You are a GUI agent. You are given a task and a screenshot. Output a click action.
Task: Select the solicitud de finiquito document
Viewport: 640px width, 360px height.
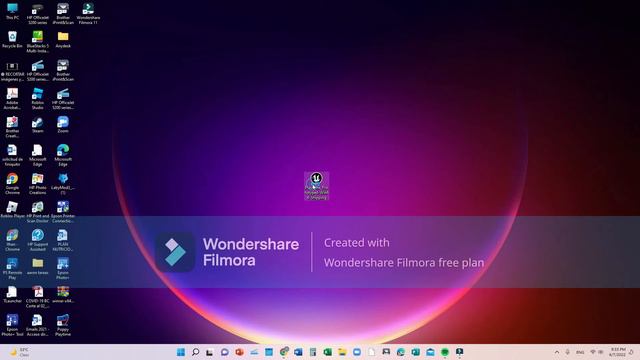(x=12, y=155)
